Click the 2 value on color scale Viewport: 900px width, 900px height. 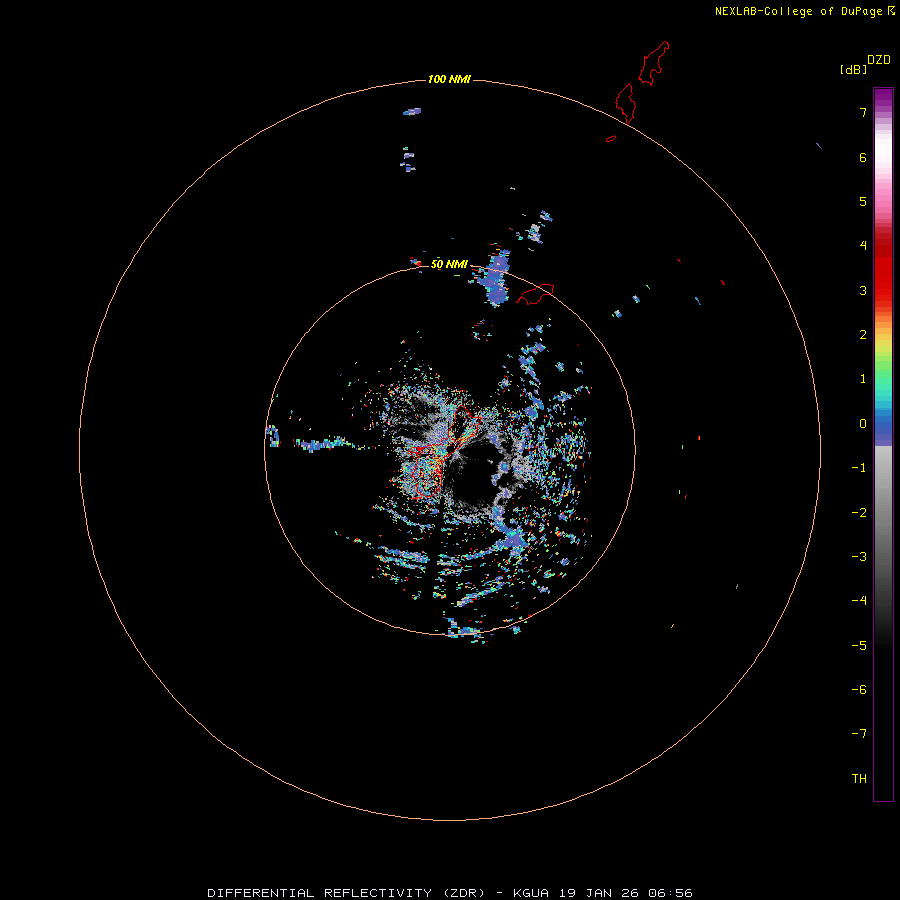[x=863, y=335]
